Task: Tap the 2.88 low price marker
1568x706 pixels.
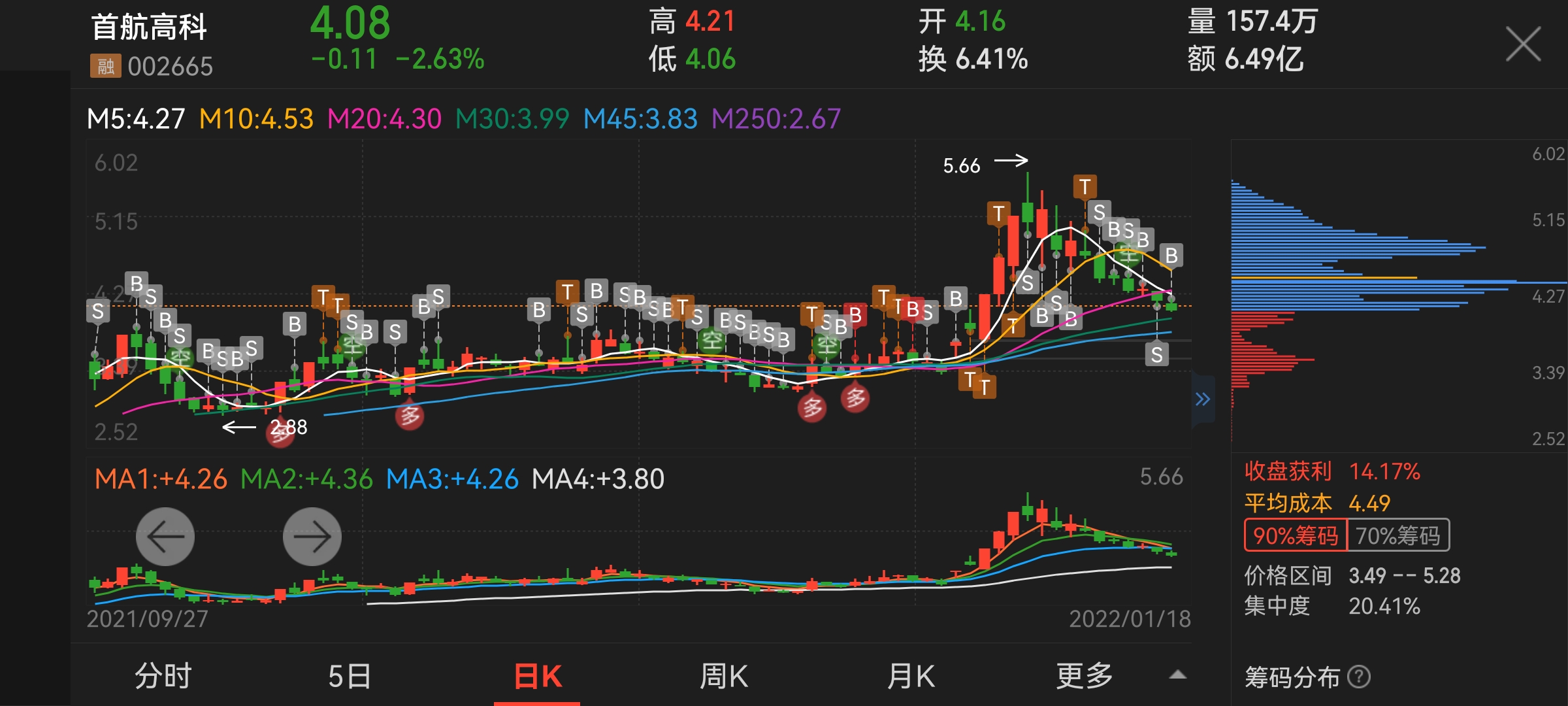Action: [289, 428]
